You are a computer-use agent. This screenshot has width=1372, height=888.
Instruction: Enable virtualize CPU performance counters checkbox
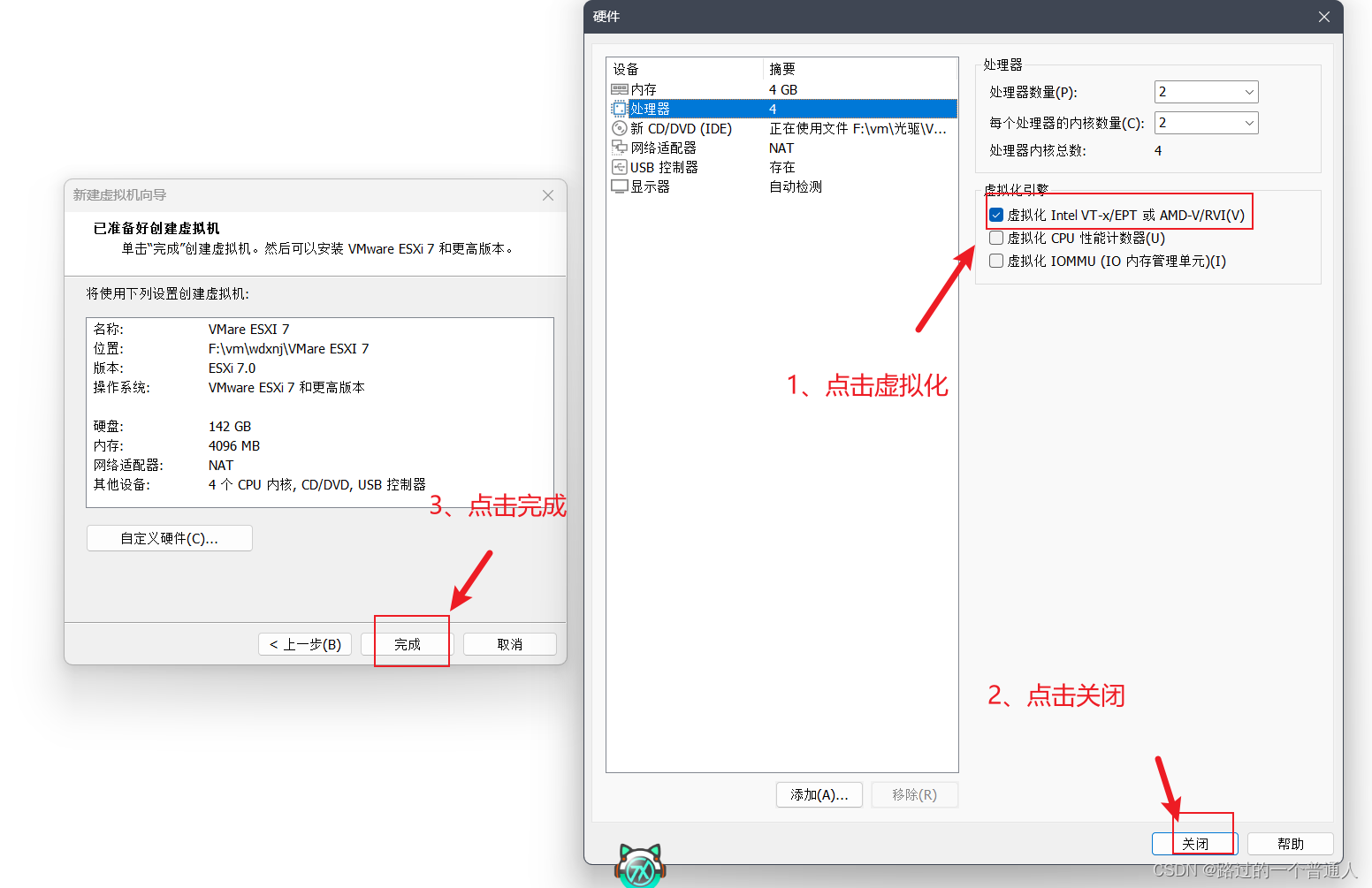[x=996, y=238]
